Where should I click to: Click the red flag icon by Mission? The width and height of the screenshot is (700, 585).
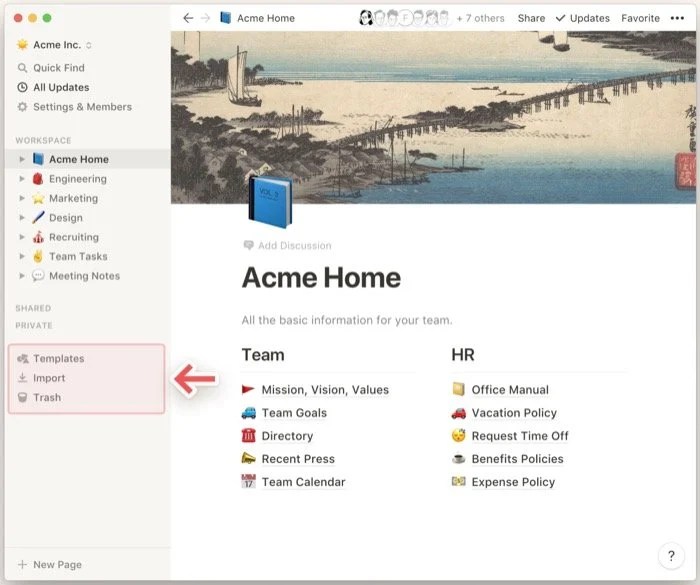pyautogui.click(x=248, y=389)
